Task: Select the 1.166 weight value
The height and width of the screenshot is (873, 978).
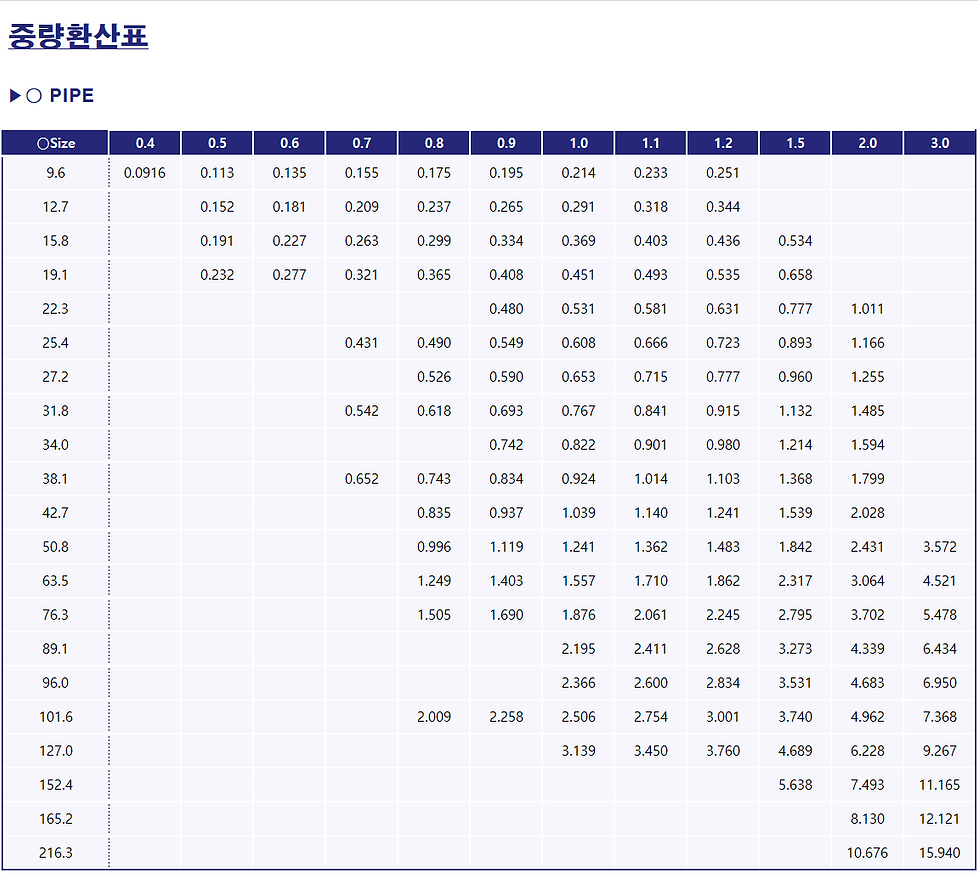Action: pos(868,343)
